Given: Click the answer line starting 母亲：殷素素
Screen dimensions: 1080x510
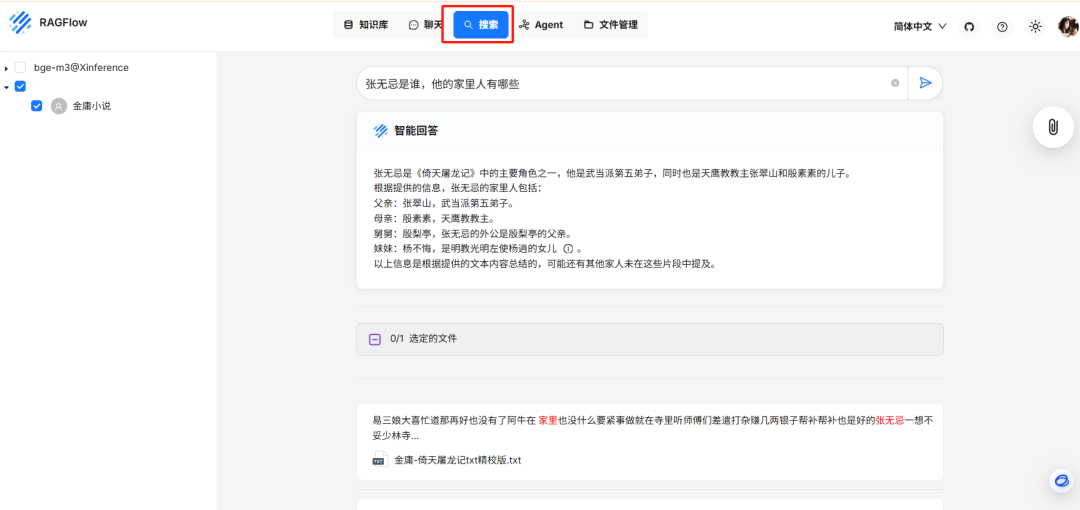Looking at the screenshot, I should click(433, 218).
